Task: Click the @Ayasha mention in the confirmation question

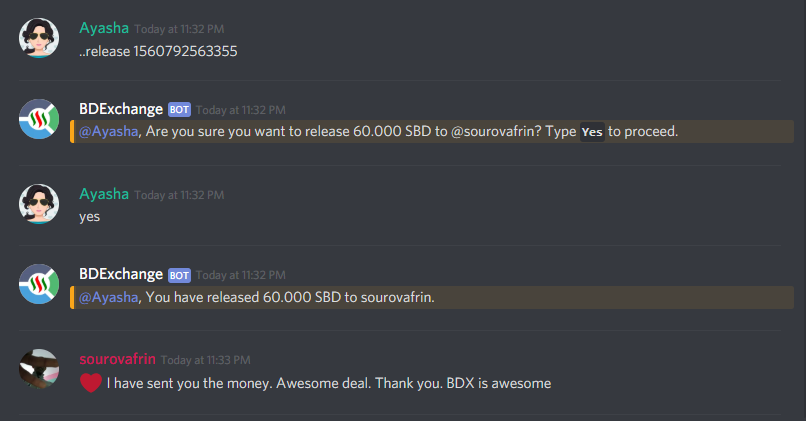Action: 108,132
